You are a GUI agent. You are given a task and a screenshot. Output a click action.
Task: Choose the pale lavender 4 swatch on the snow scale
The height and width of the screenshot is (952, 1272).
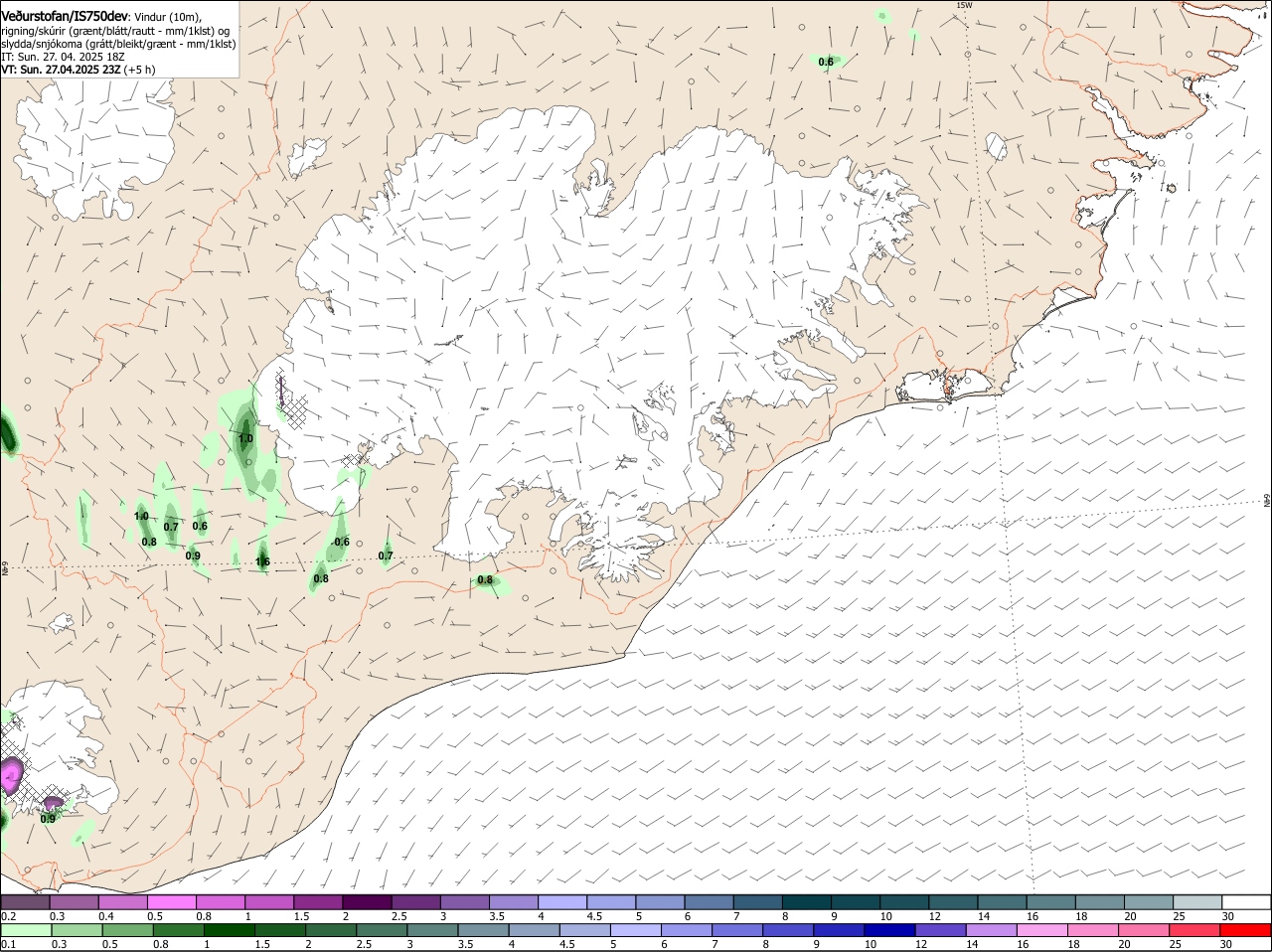pyautogui.click(x=561, y=901)
